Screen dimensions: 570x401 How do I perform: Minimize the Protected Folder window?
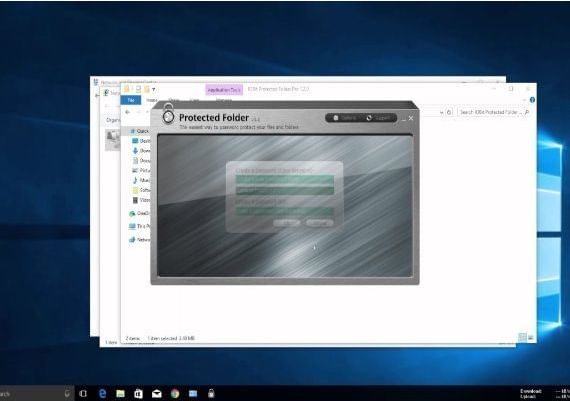[x=404, y=119]
